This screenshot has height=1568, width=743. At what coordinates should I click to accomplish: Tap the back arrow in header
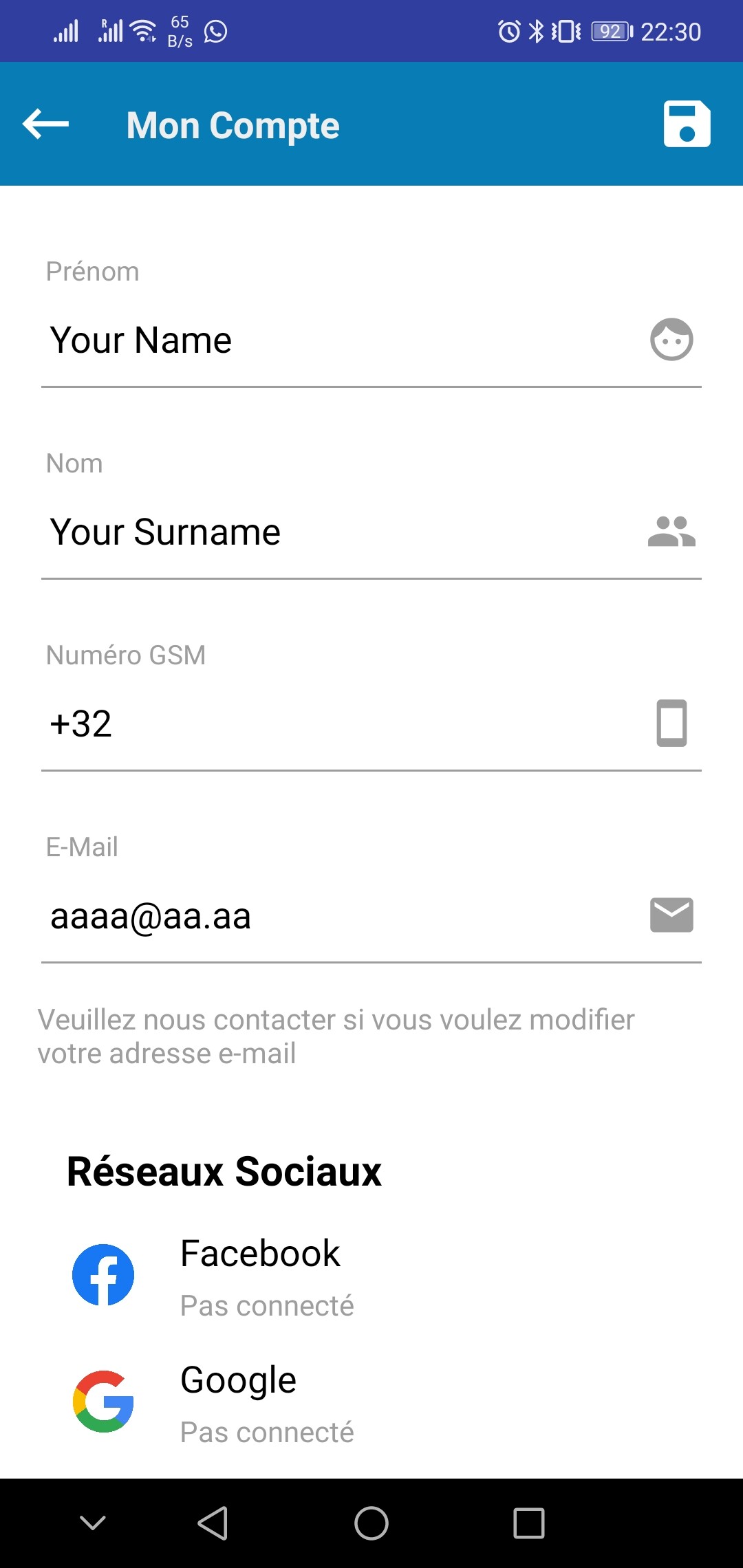coord(46,124)
